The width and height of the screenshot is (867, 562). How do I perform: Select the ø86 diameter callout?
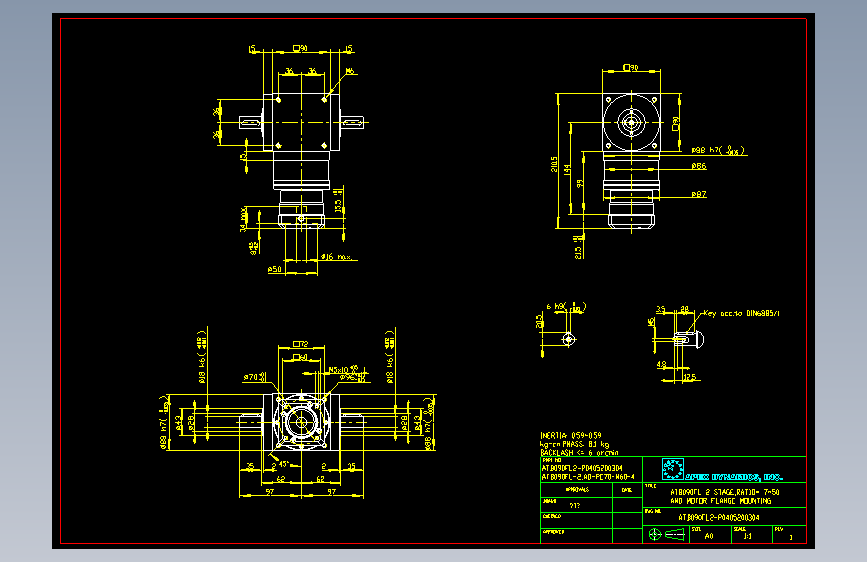(x=699, y=166)
